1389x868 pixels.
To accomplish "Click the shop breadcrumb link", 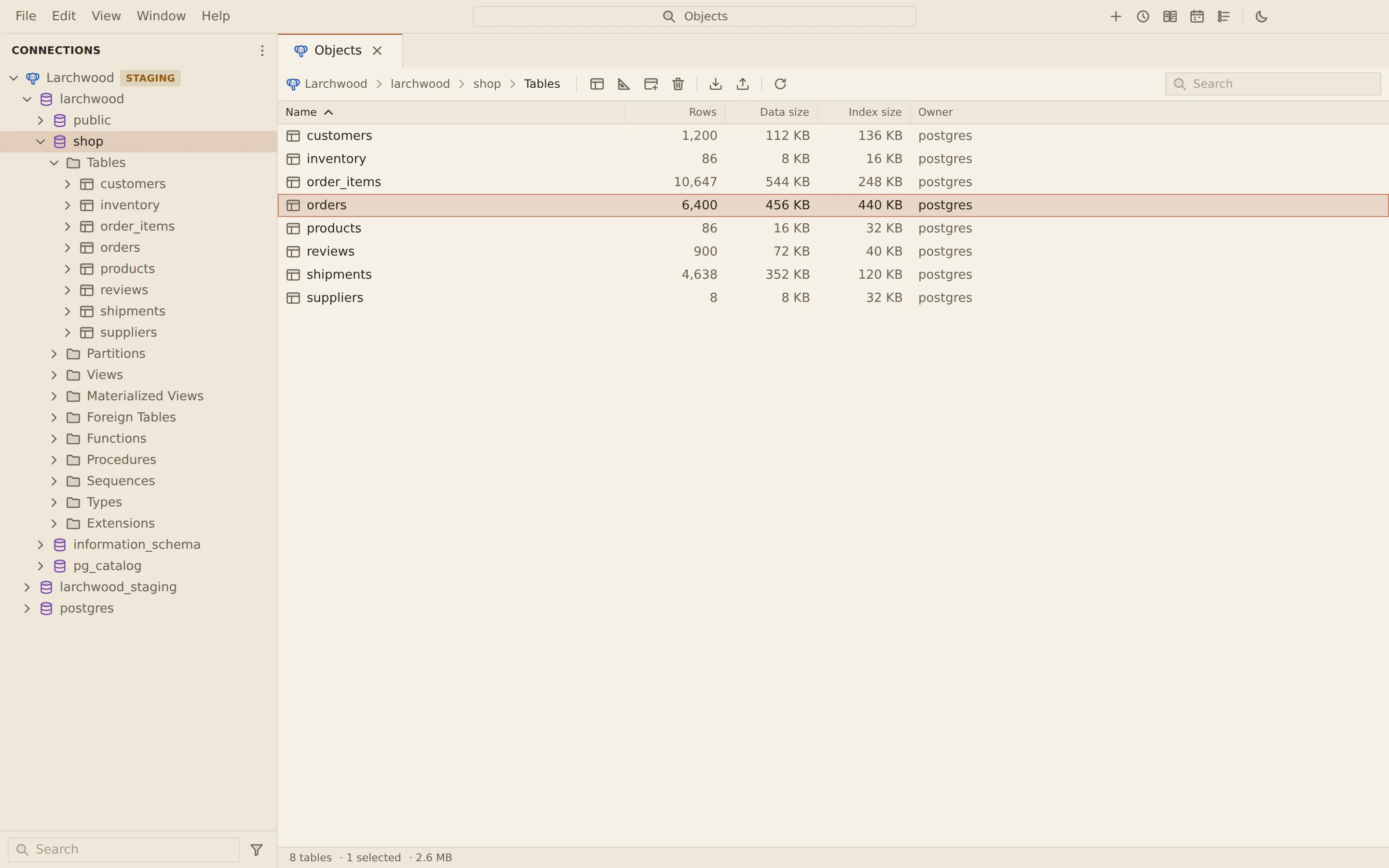I will click(x=487, y=84).
